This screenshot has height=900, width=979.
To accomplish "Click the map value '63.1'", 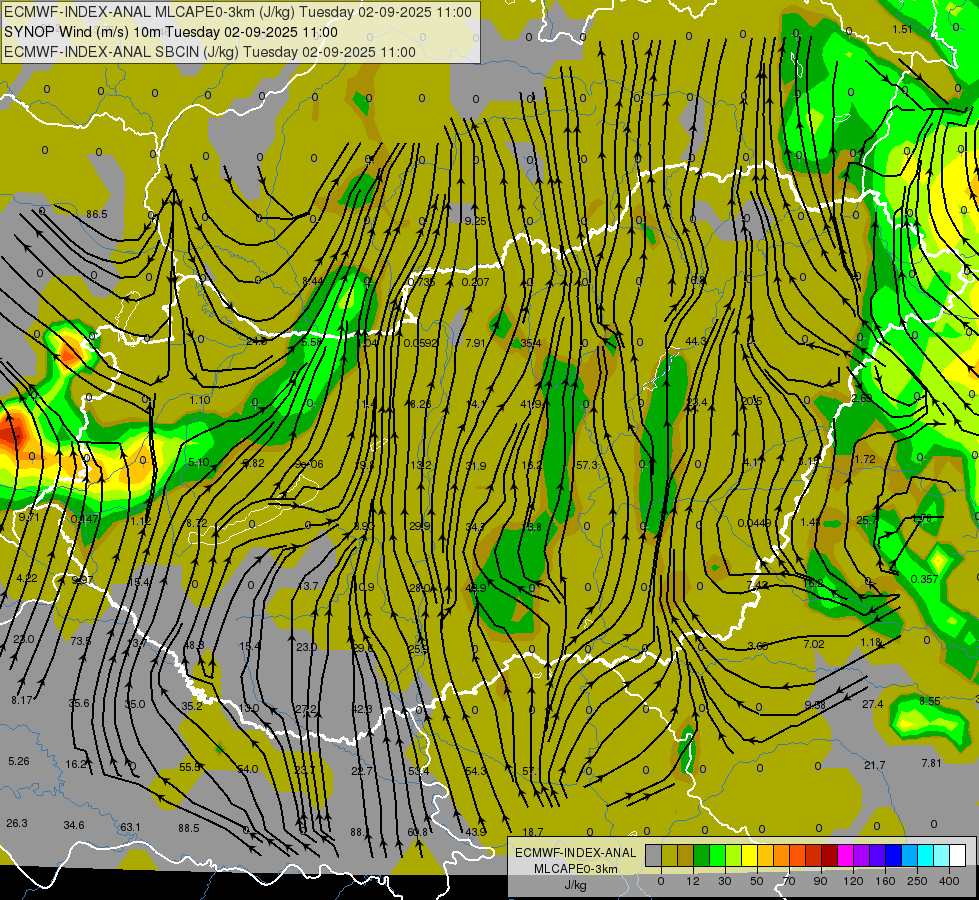I will click(130, 828).
